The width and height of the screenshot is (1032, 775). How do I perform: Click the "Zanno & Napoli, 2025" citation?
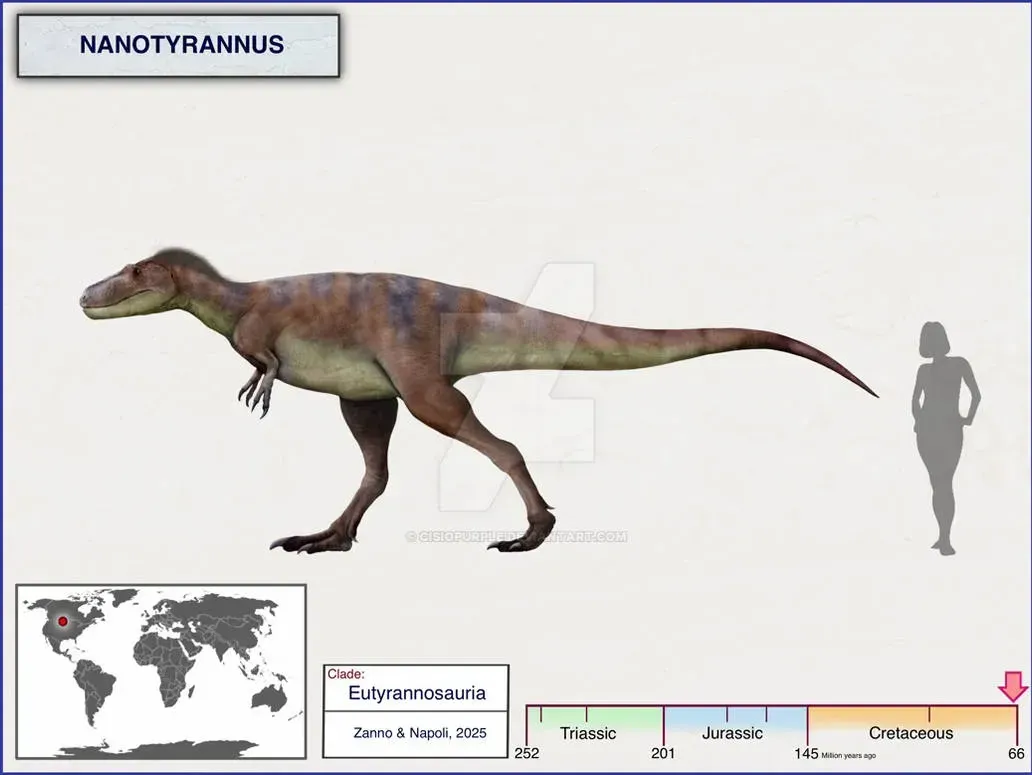tap(420, 733)
